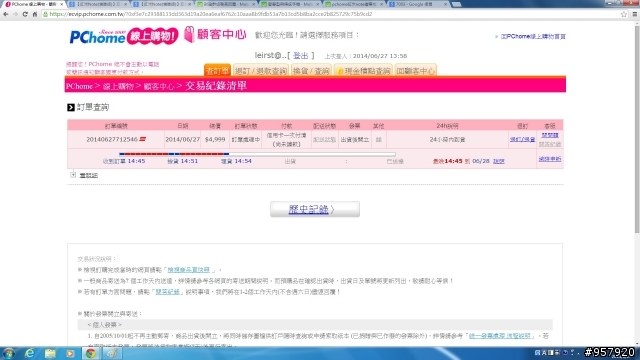Click the browser Back arrow

tap(5, 14)
